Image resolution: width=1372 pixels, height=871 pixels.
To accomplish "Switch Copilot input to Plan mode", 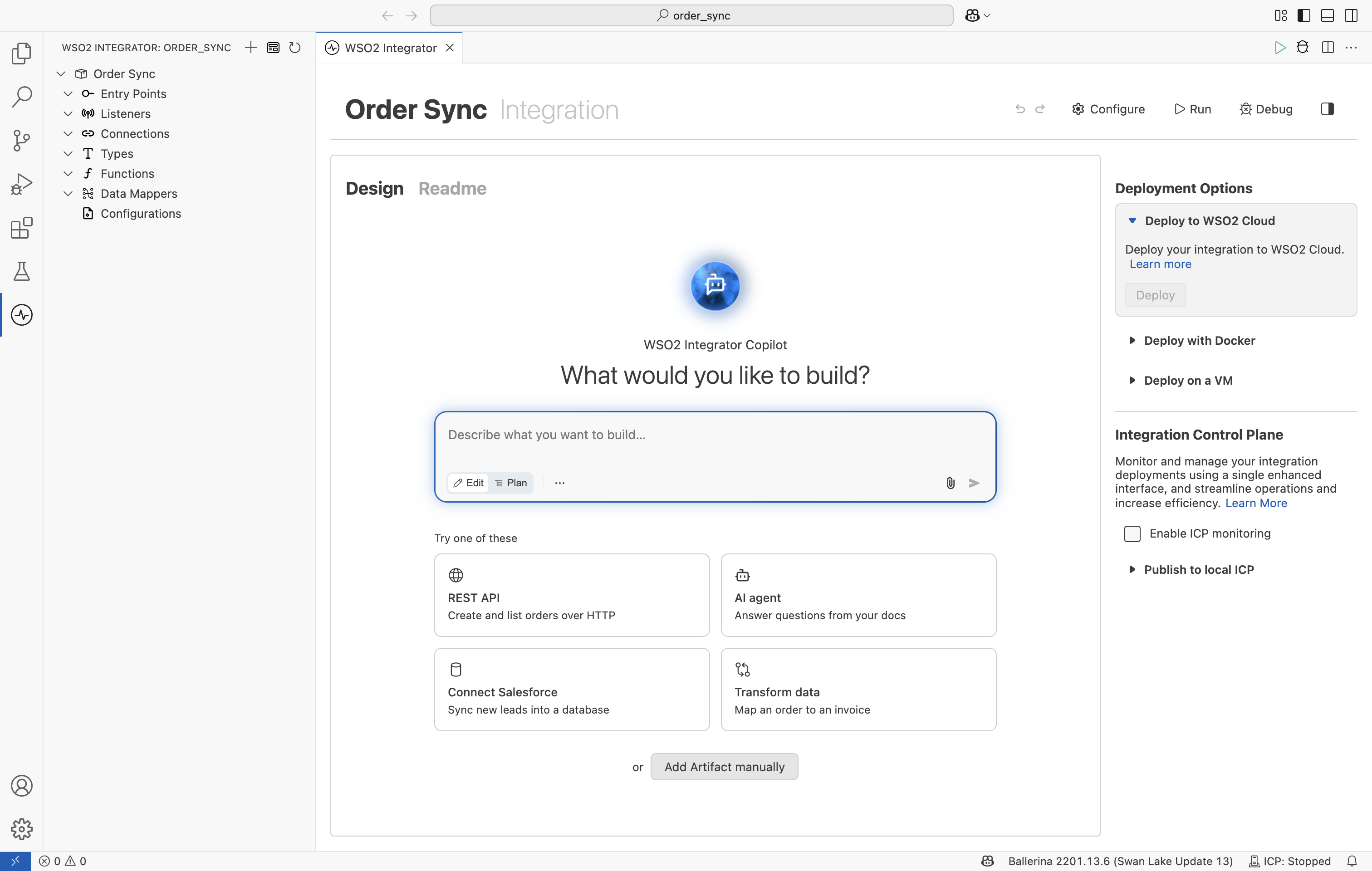I will coord(511,483).
